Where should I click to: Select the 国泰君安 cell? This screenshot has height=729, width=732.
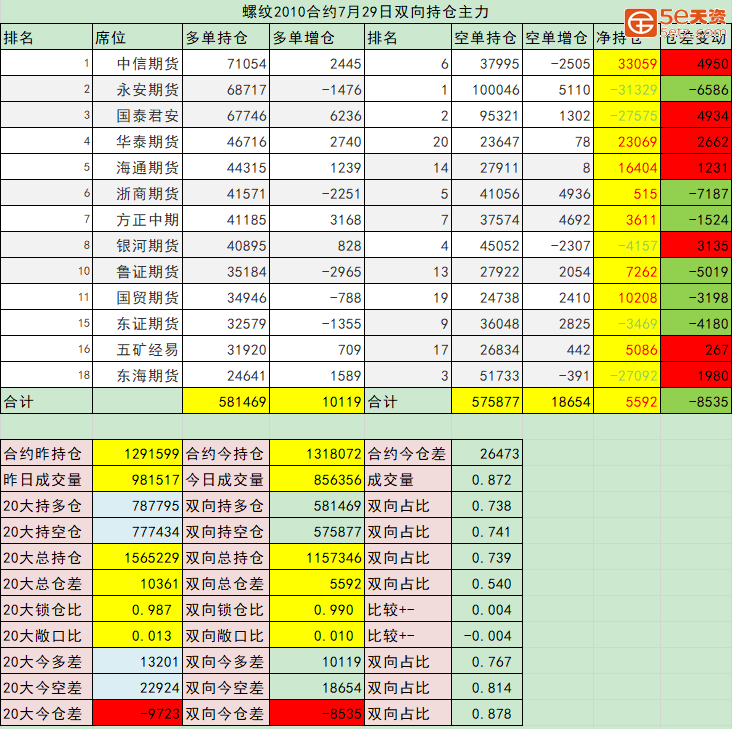point(137,116)
